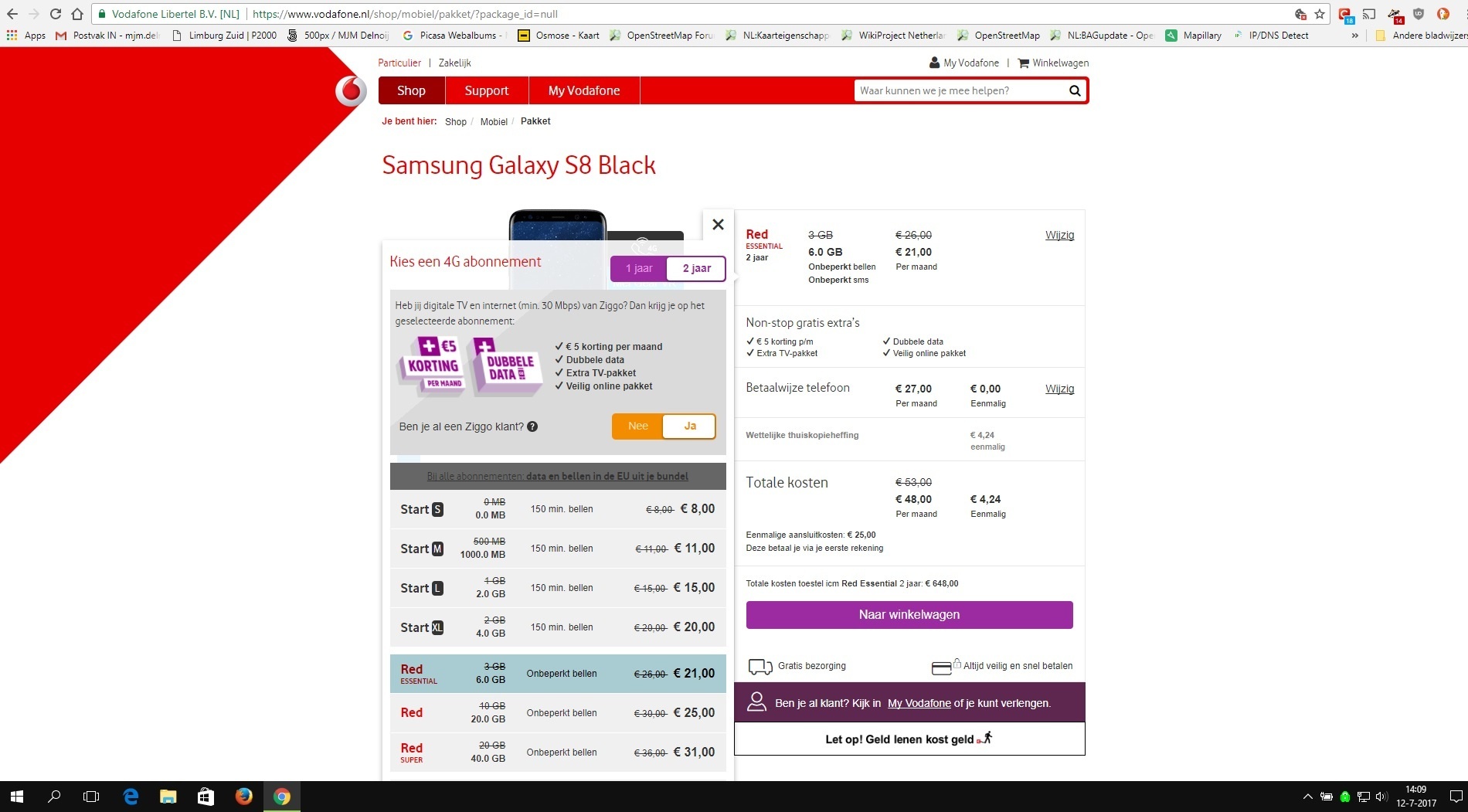Screen dimensions: 1468x812
Task: Open the Andere bladwijzers bookmarks folder
Action: click(1421, 36)
